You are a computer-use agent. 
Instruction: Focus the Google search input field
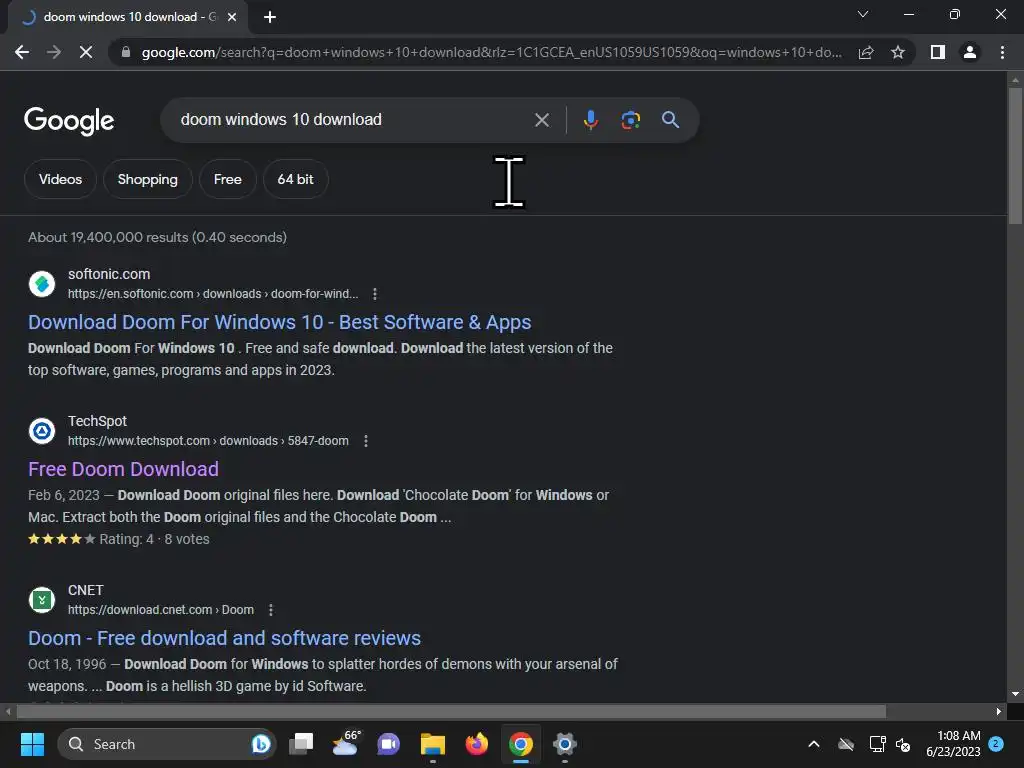click(x=353, y=120)
